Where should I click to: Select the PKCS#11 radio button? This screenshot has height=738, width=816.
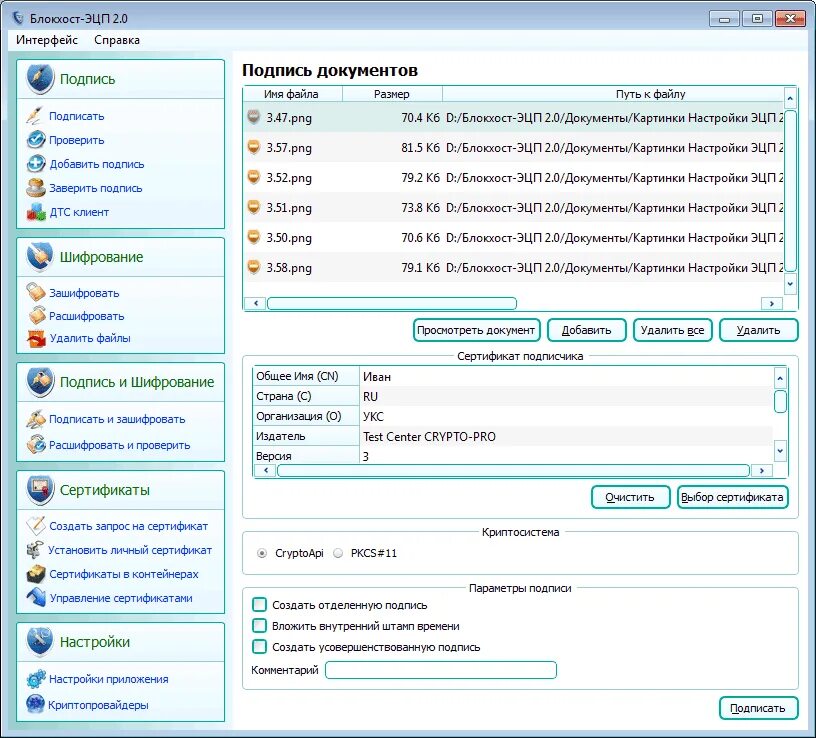tap(338, 553)
